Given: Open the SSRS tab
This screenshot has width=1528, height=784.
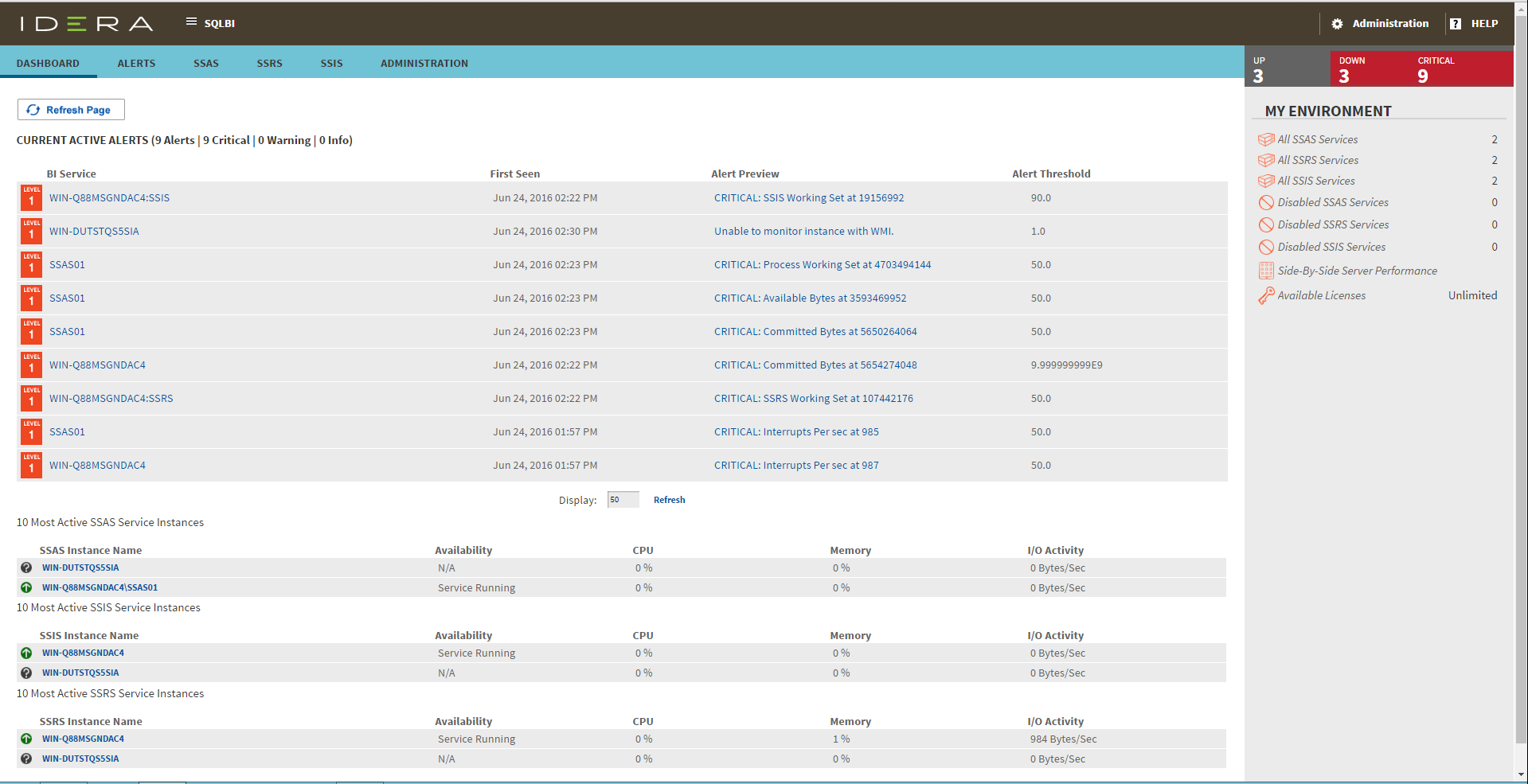Looking at the screenshot, I should (269, 63).
